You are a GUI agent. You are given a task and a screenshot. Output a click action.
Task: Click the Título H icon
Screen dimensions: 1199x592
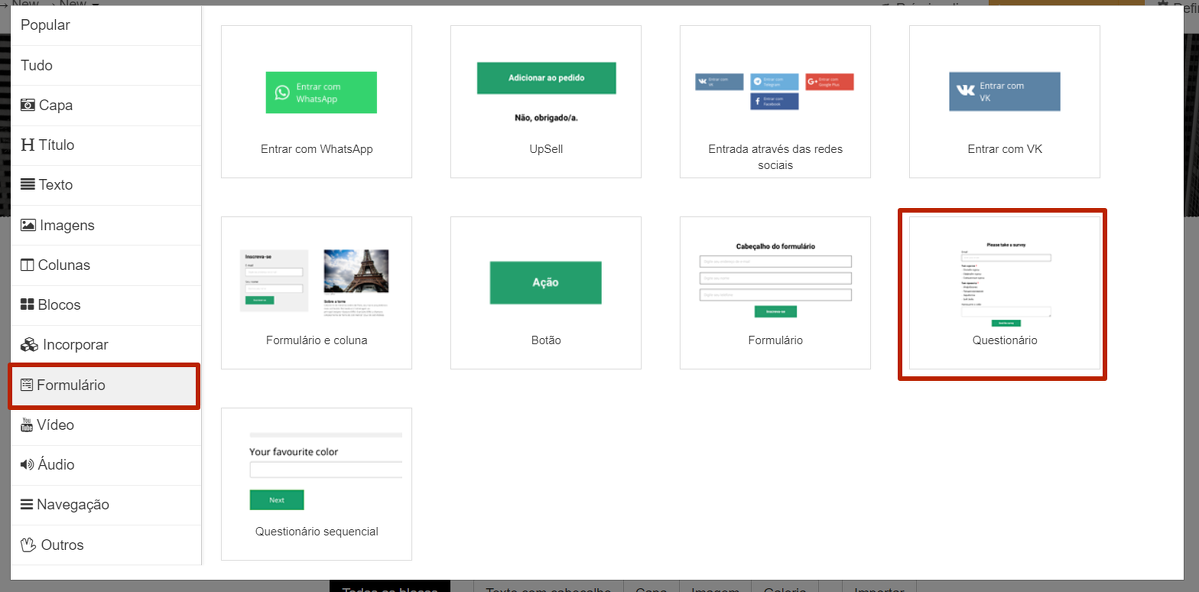tap(28, 145)
